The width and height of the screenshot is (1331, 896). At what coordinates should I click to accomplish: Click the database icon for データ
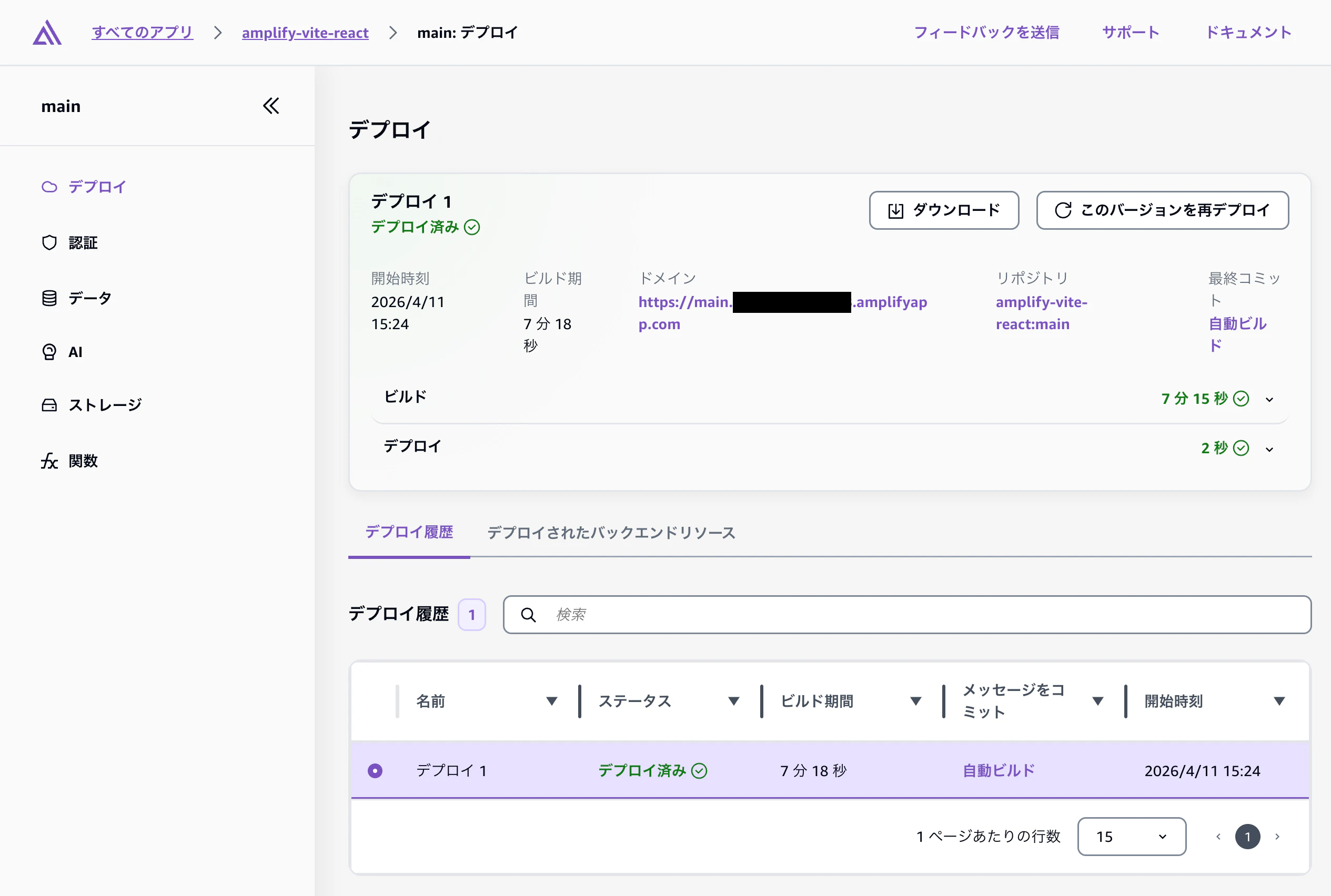pyautogui.click(x=50, y=298)
